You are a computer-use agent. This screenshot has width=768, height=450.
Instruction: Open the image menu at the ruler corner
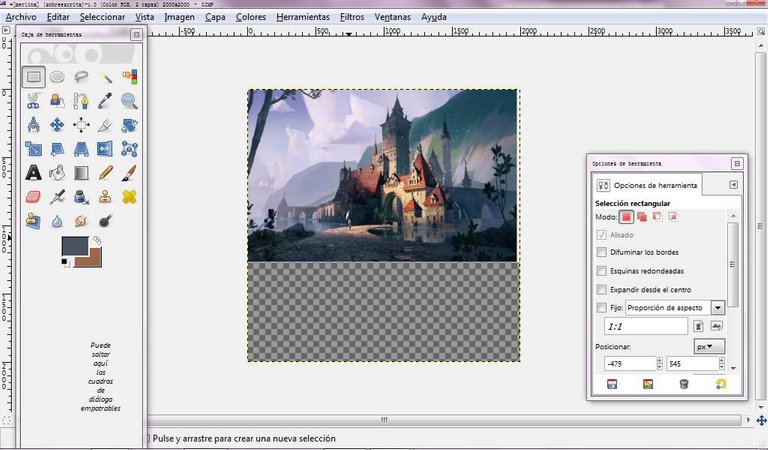pyautogui.click(x=6, y=30)
